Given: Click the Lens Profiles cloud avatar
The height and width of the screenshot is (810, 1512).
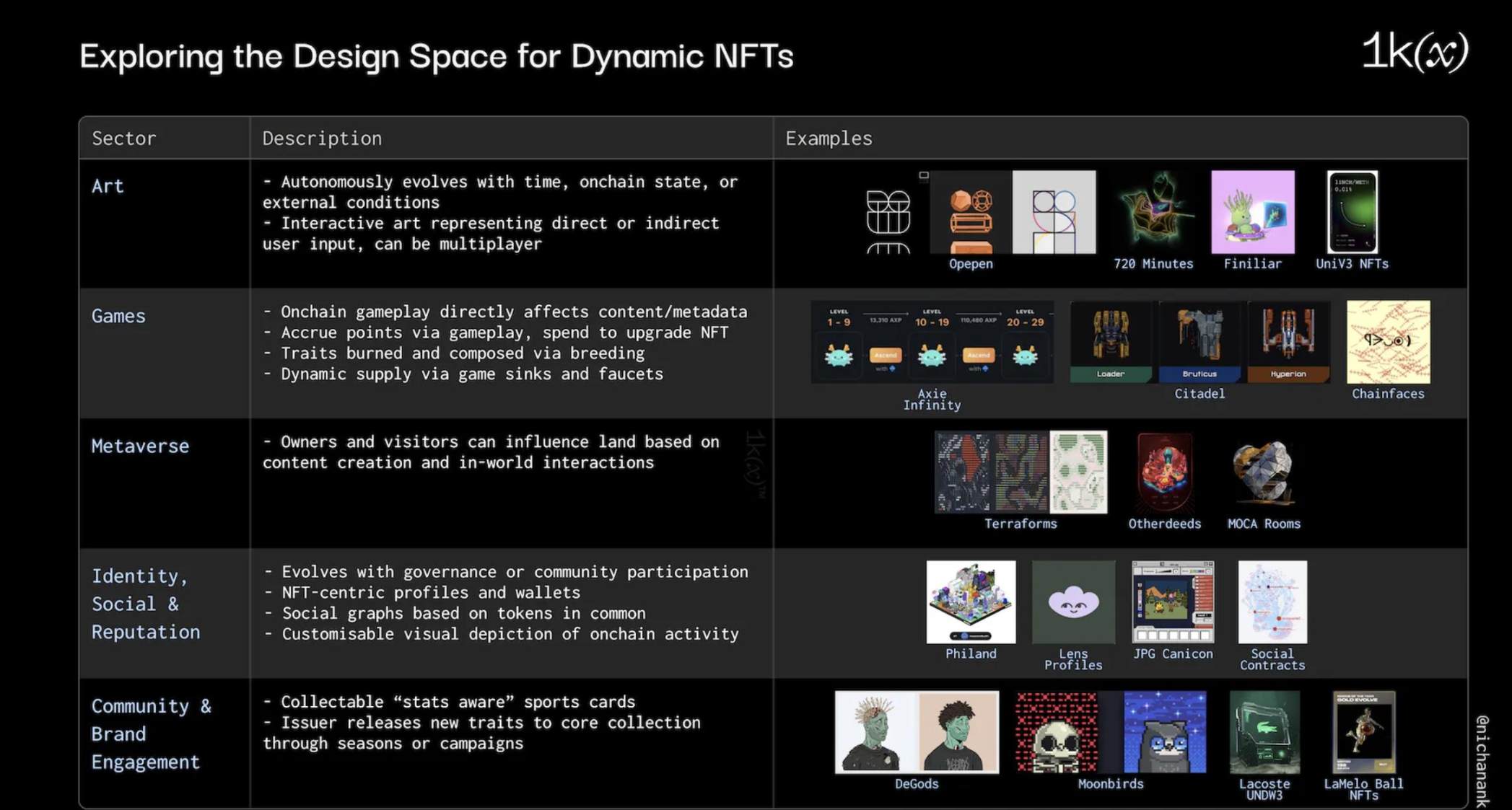Looking at the screenshot, I should click(x=1073, y=602).
